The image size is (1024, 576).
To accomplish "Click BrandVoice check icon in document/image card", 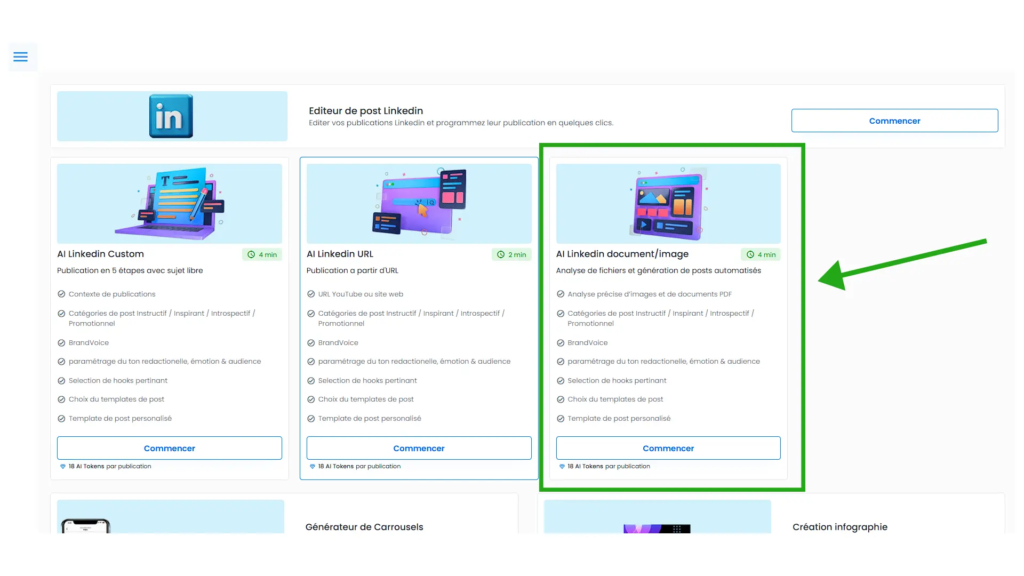I will [560, 343].
